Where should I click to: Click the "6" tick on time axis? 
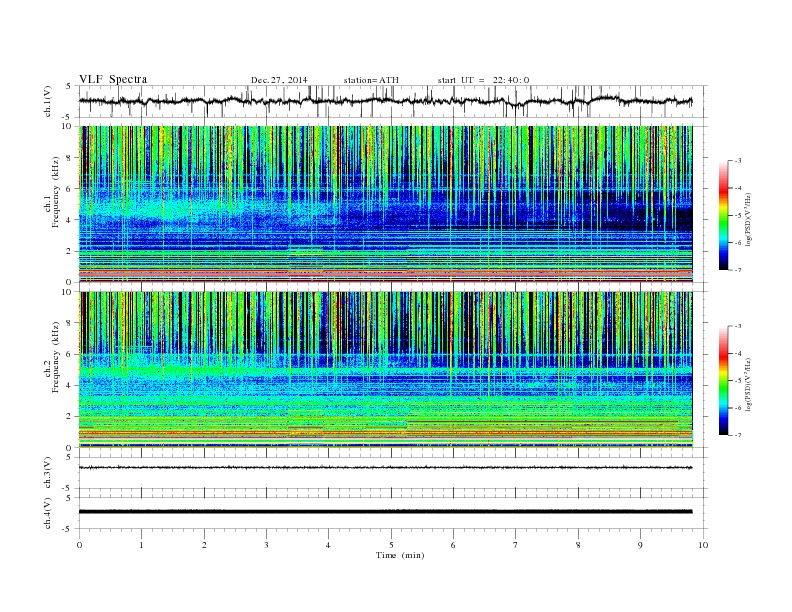point(453,545)
